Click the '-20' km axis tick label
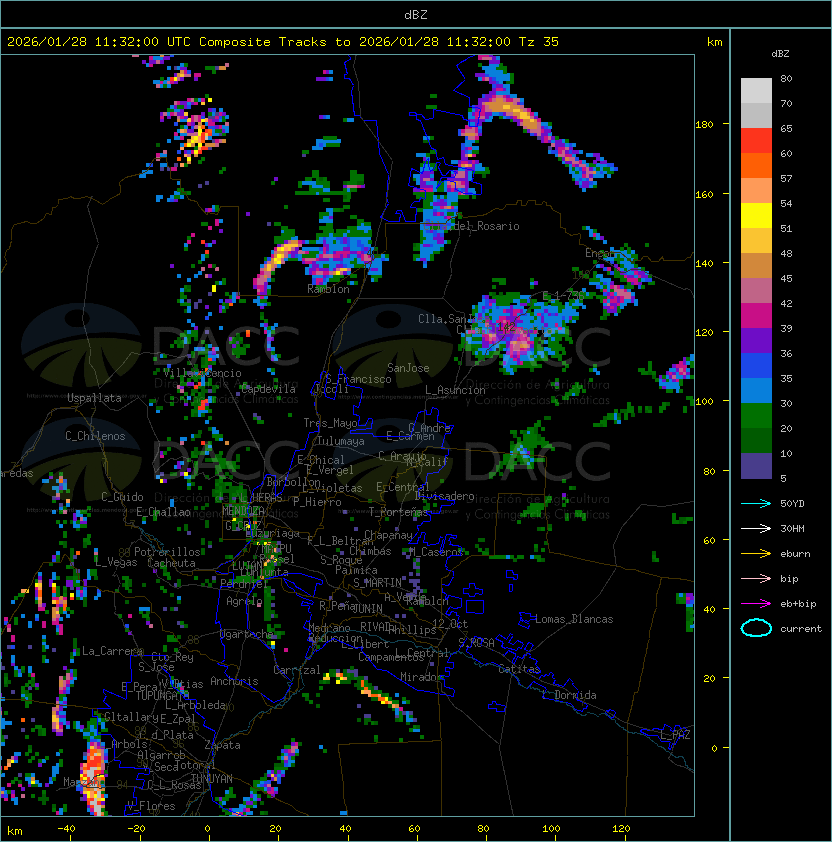This screenshot has width=832, height=842. pos(136,829)
